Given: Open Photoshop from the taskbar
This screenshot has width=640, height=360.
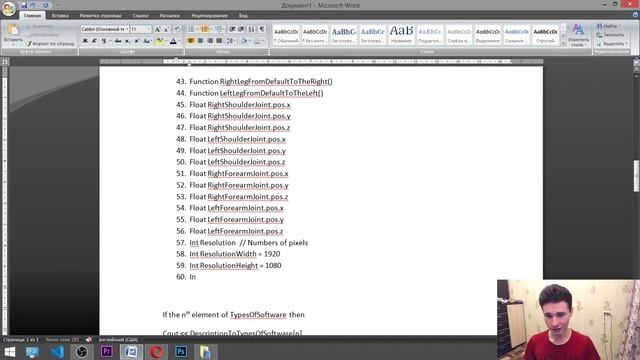Looking at the screenshot, I should pos(181,352).
